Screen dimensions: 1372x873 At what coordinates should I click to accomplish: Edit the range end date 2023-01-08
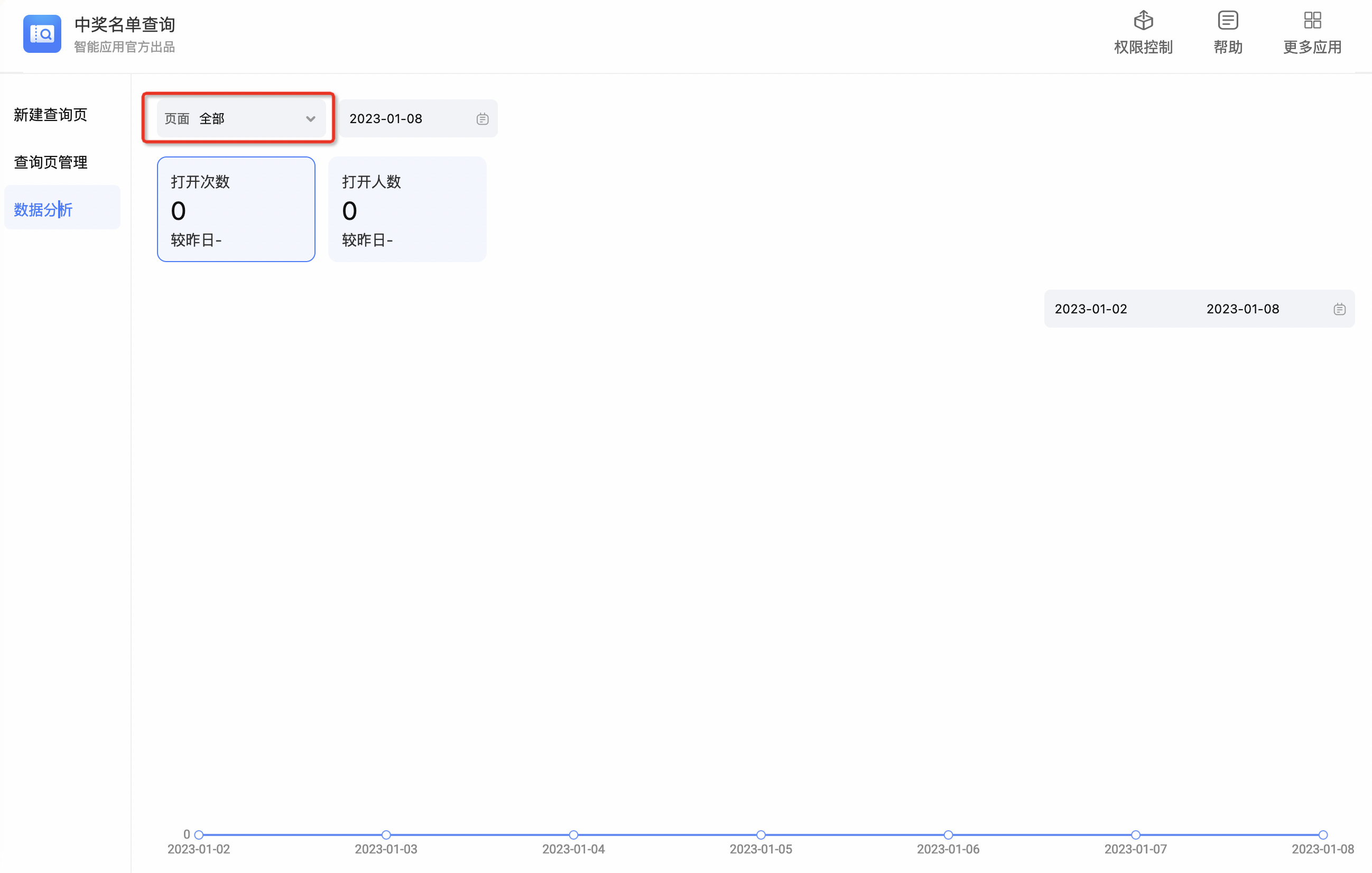point(1242,309)
